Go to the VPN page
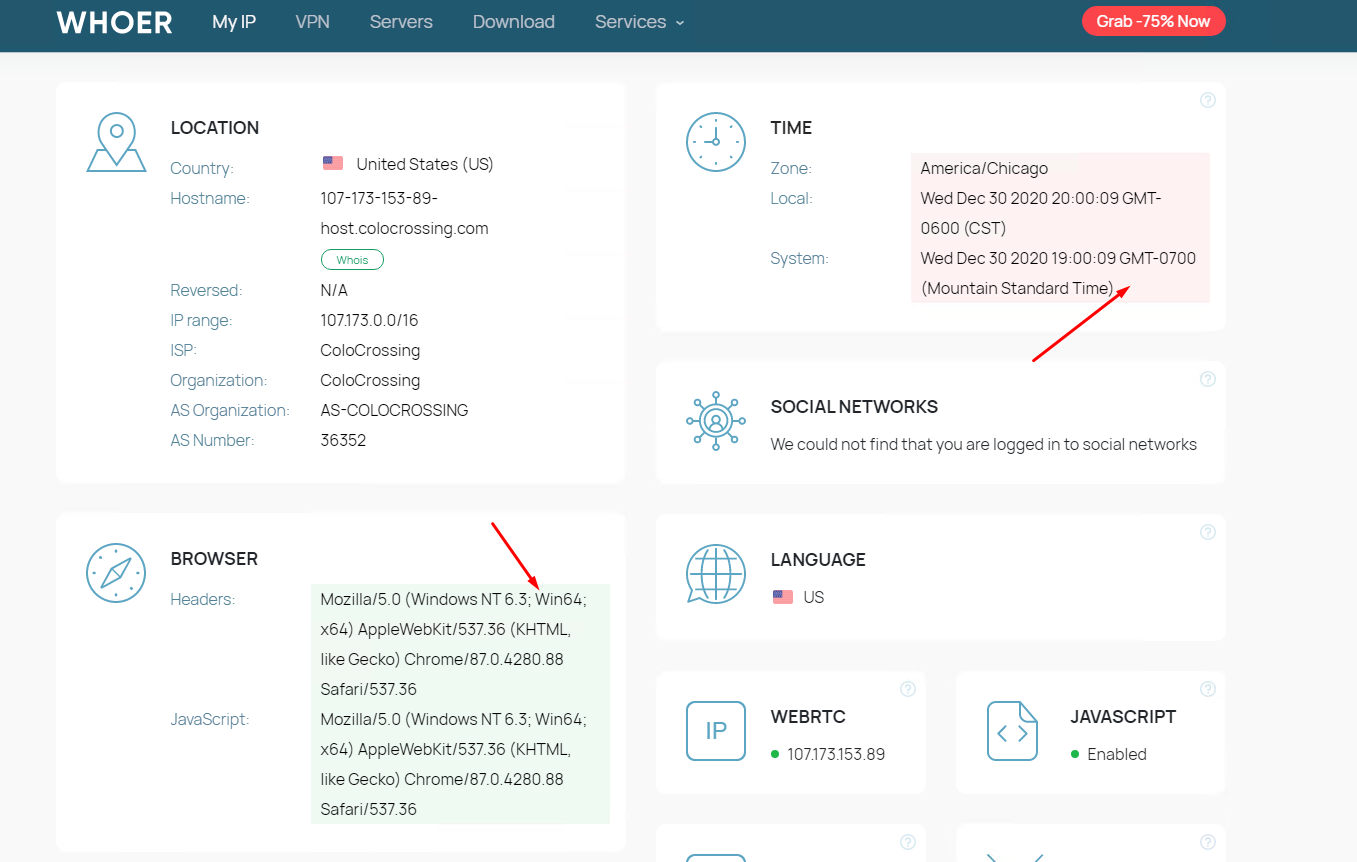This screenshot has width=1357, height=862. click(312, 22)
